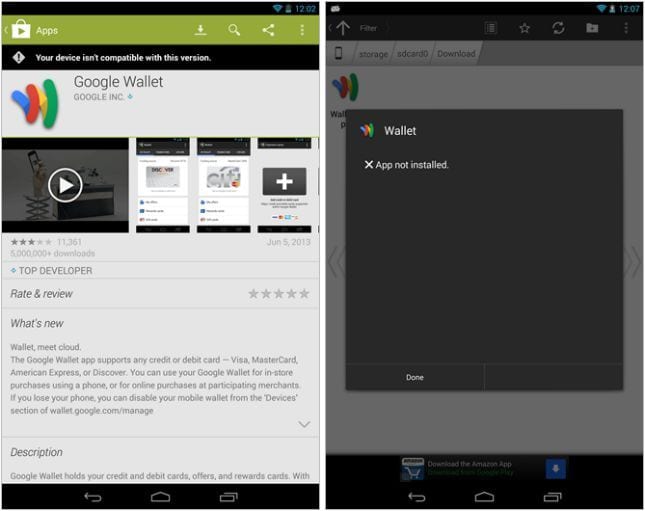Viewport: 645px width, 511px height.
Task: Open the Download breadcrumb folder
Action: point(456,54)
